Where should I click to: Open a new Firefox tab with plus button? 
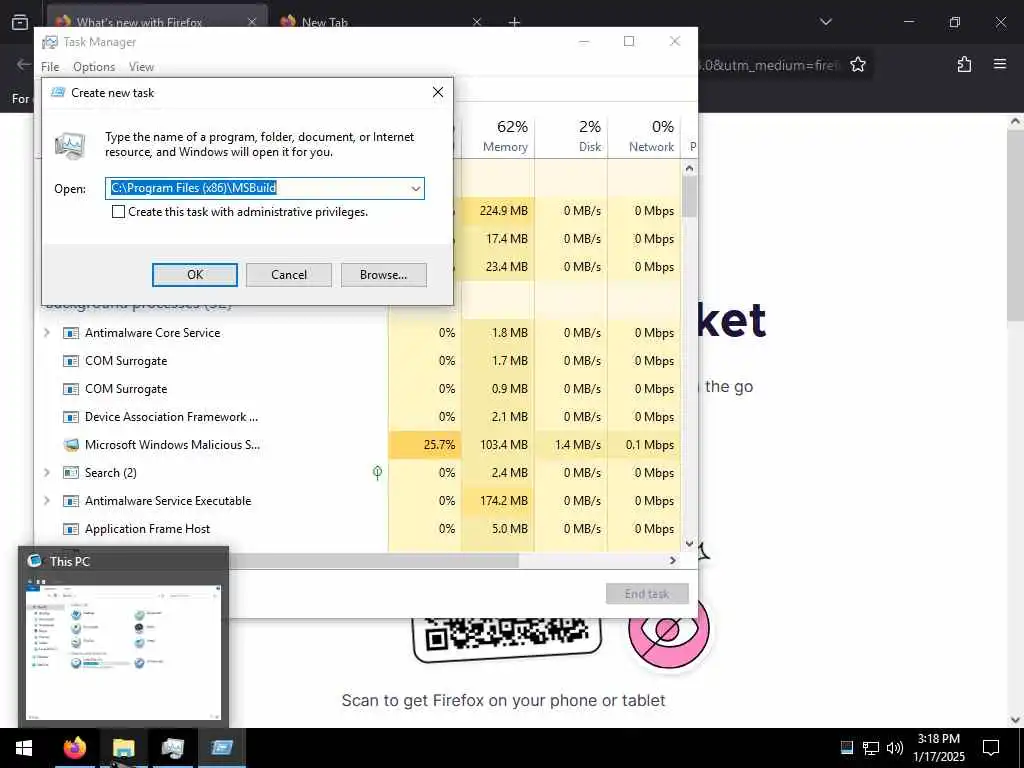click(514, 22)
